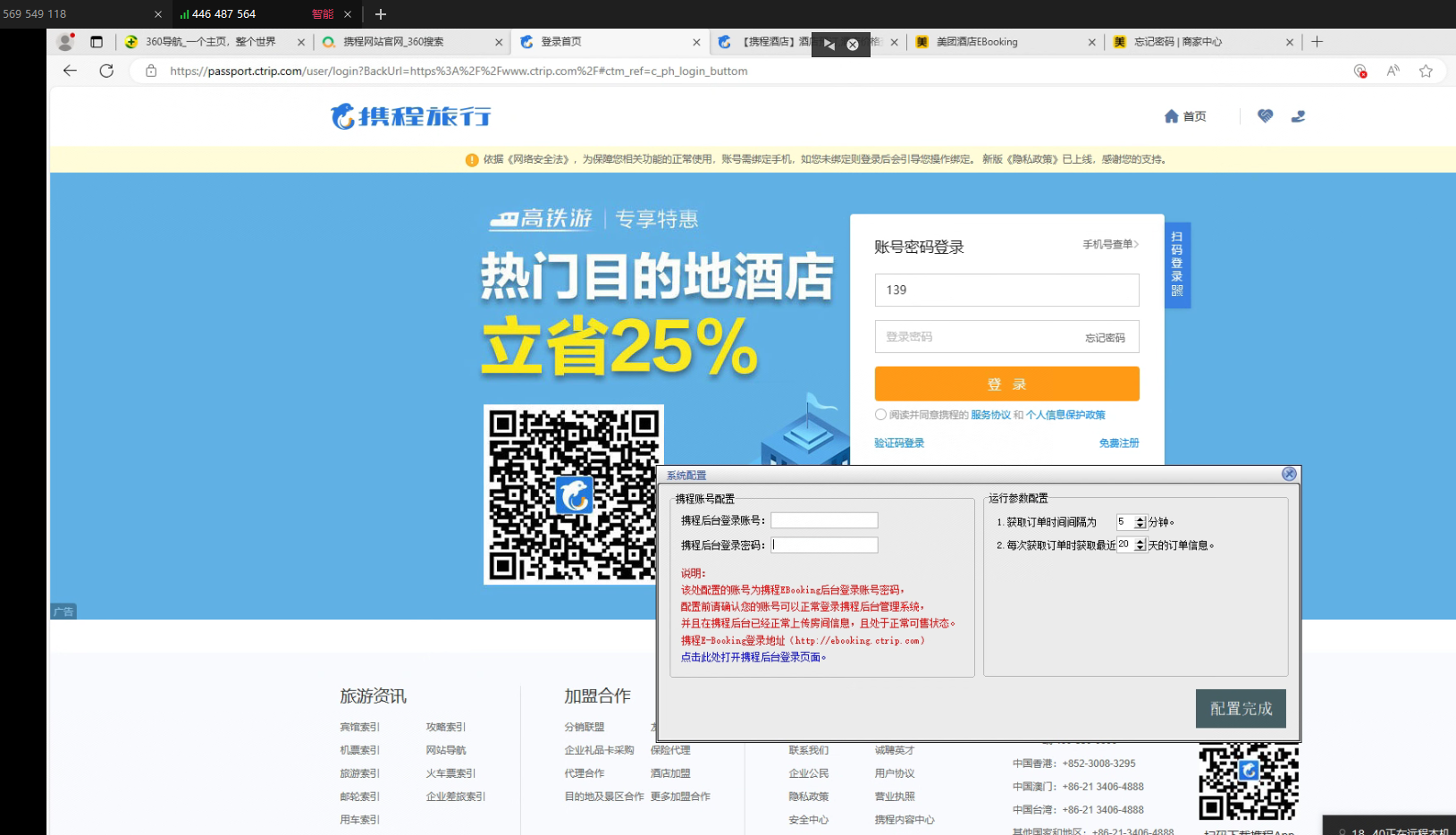The width and height of the screenshot is (1456, 835).
Task: Open the blue 点击此处打开携程后台登录页面 link
Action: click(753, 657)
